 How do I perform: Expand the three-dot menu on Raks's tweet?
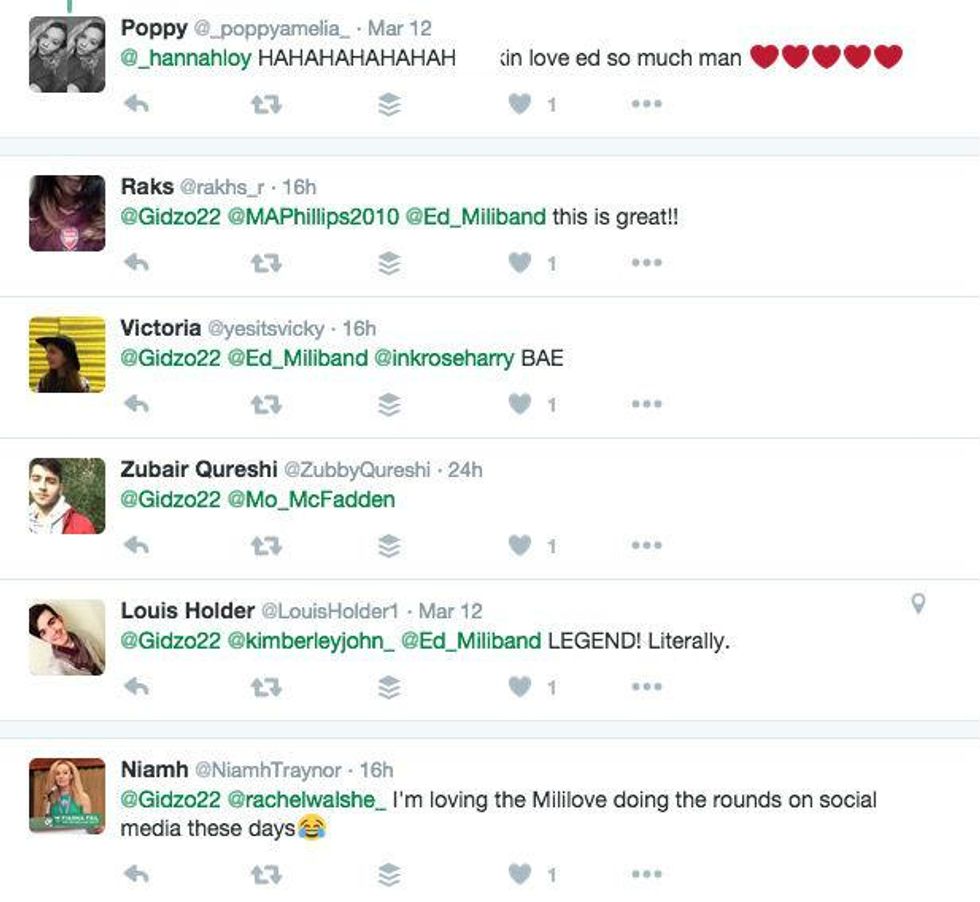[x=646, y=263]
